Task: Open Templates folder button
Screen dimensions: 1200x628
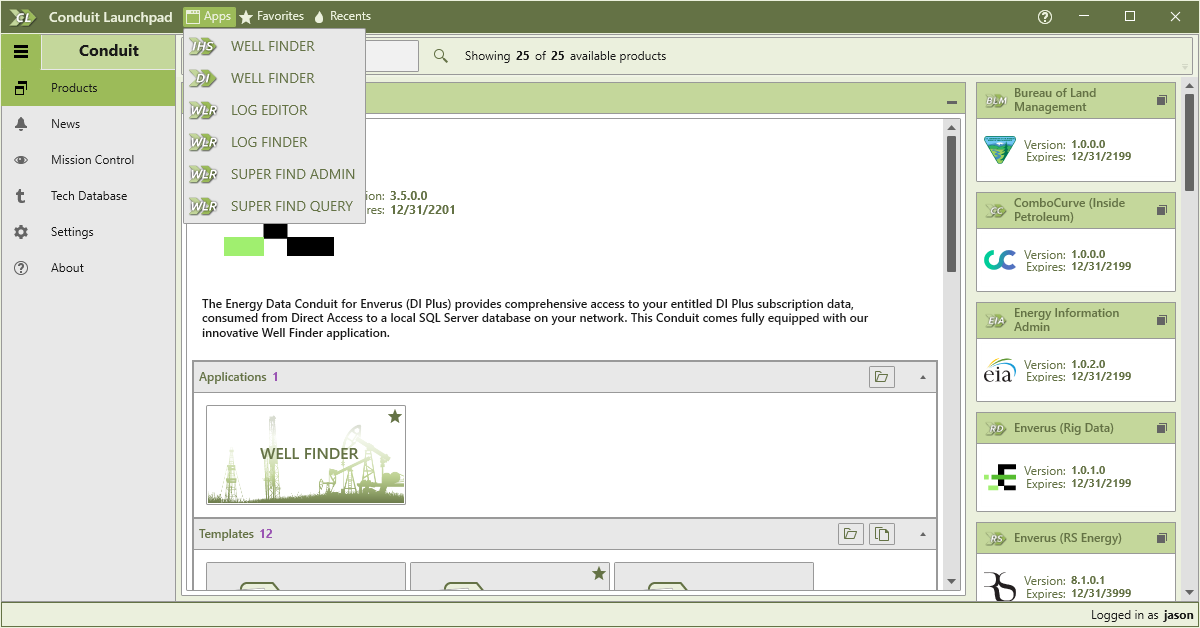Action: pos(850,534)
